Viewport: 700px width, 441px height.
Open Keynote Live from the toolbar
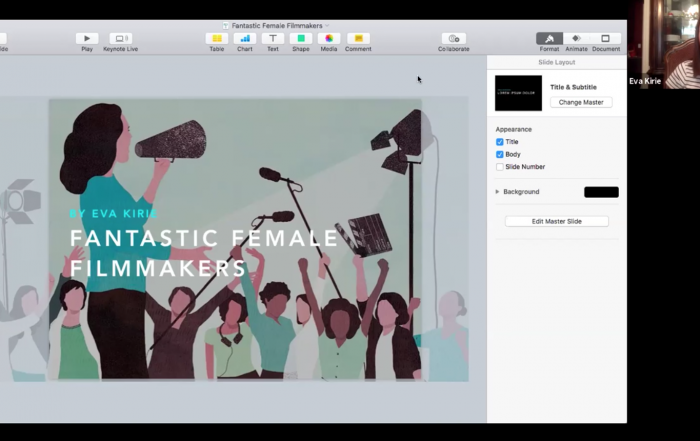pos(121,38)
